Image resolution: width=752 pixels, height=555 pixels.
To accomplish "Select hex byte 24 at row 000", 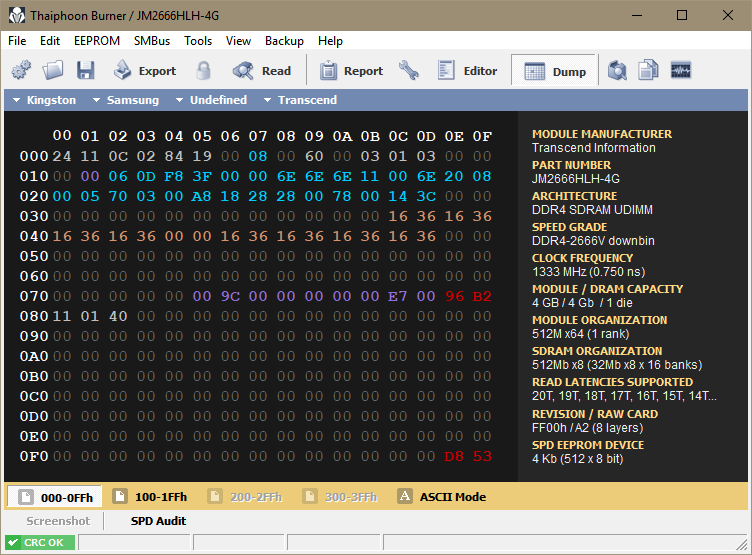I will pos(62,156).
